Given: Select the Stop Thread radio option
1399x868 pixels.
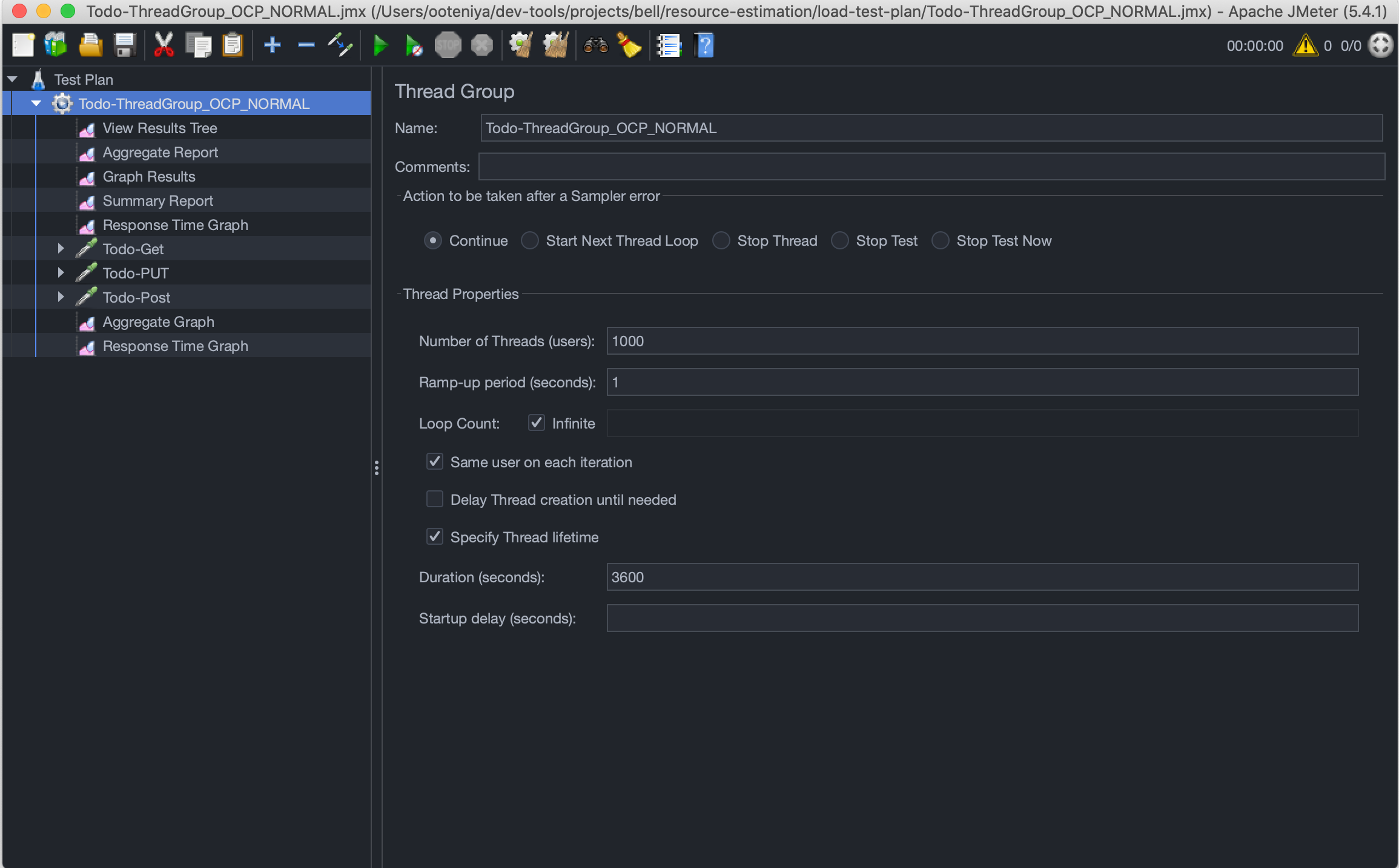Looking at the screenshot, I should point(721,240).
